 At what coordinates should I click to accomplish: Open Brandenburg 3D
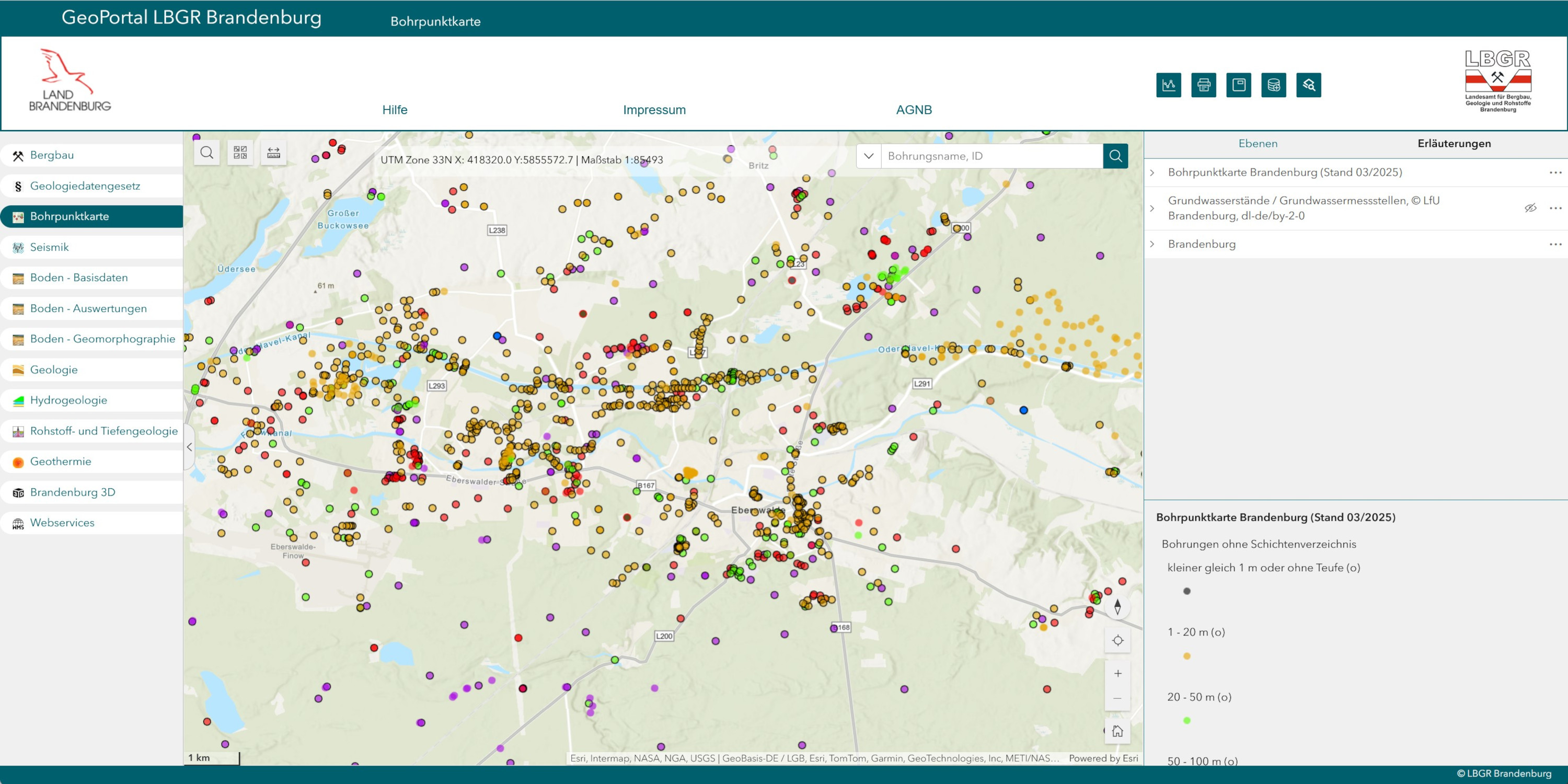[x=91, y=492]
